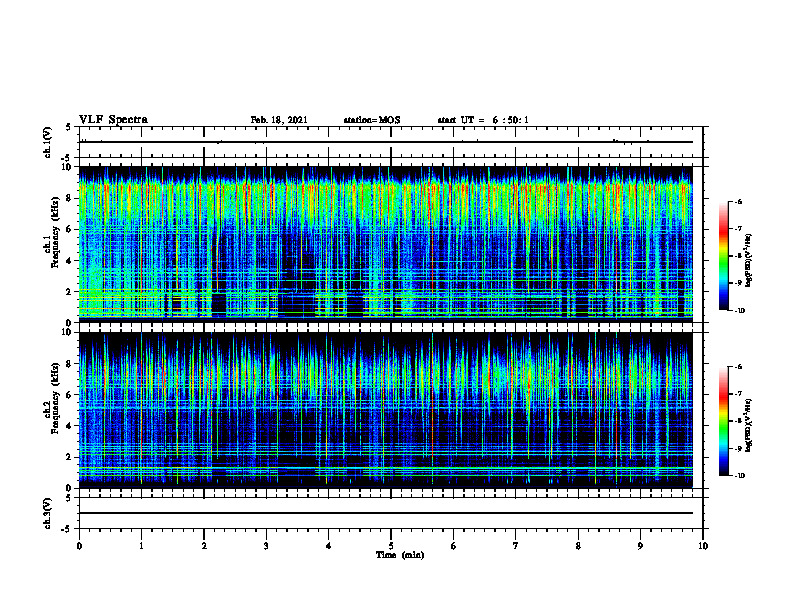Screen dimensions: 792x612
Task: Click time-axis tick label "5"
Action: coord(391,546)
